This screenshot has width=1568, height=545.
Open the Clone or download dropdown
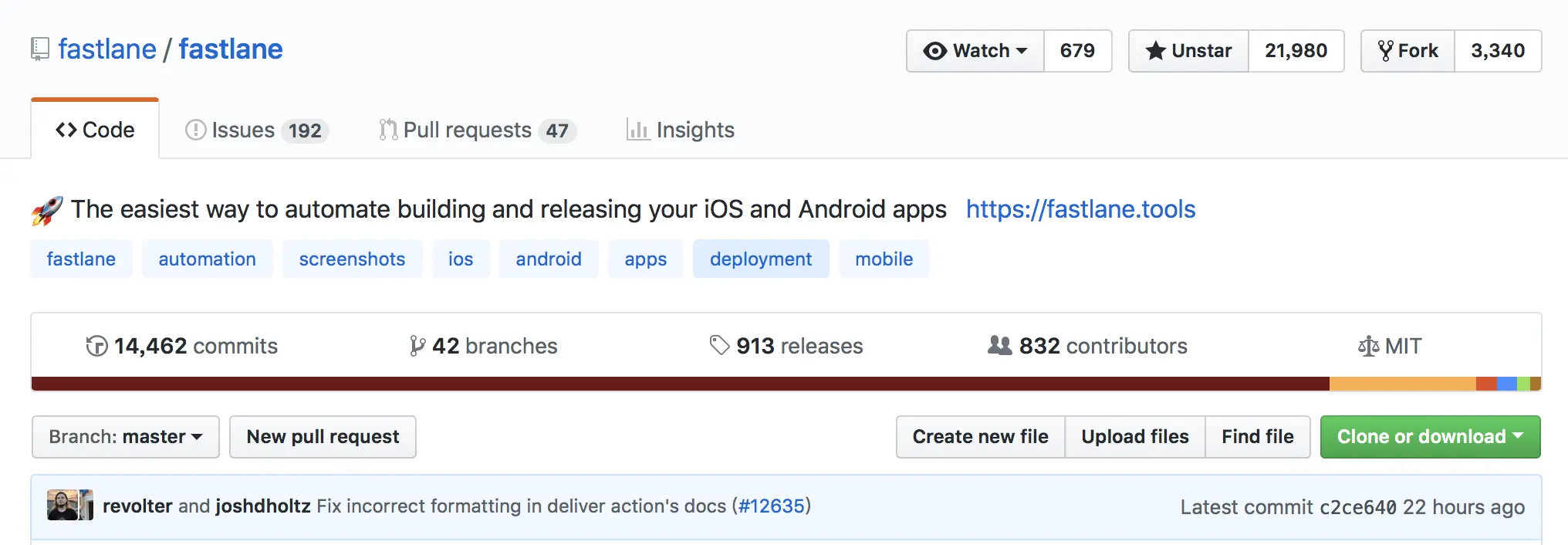tap(1430, 437)
